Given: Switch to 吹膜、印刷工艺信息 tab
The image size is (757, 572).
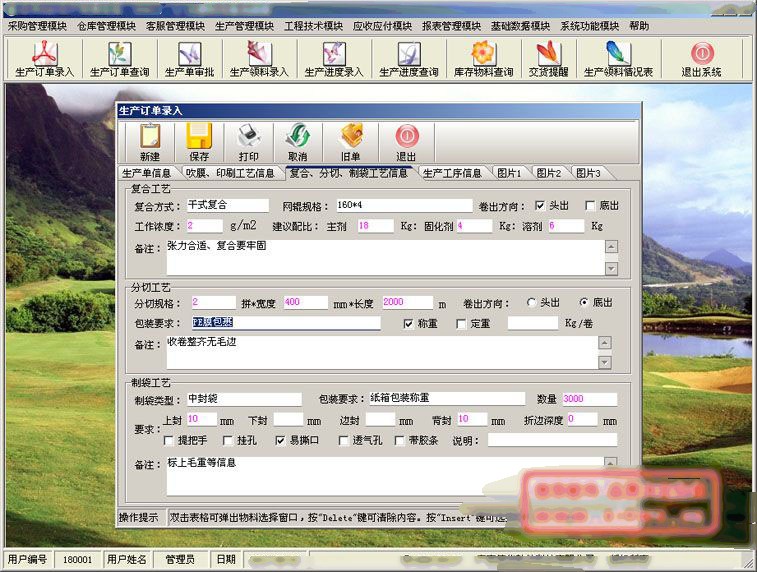Looking at the screenshot, I should [230, 173].
